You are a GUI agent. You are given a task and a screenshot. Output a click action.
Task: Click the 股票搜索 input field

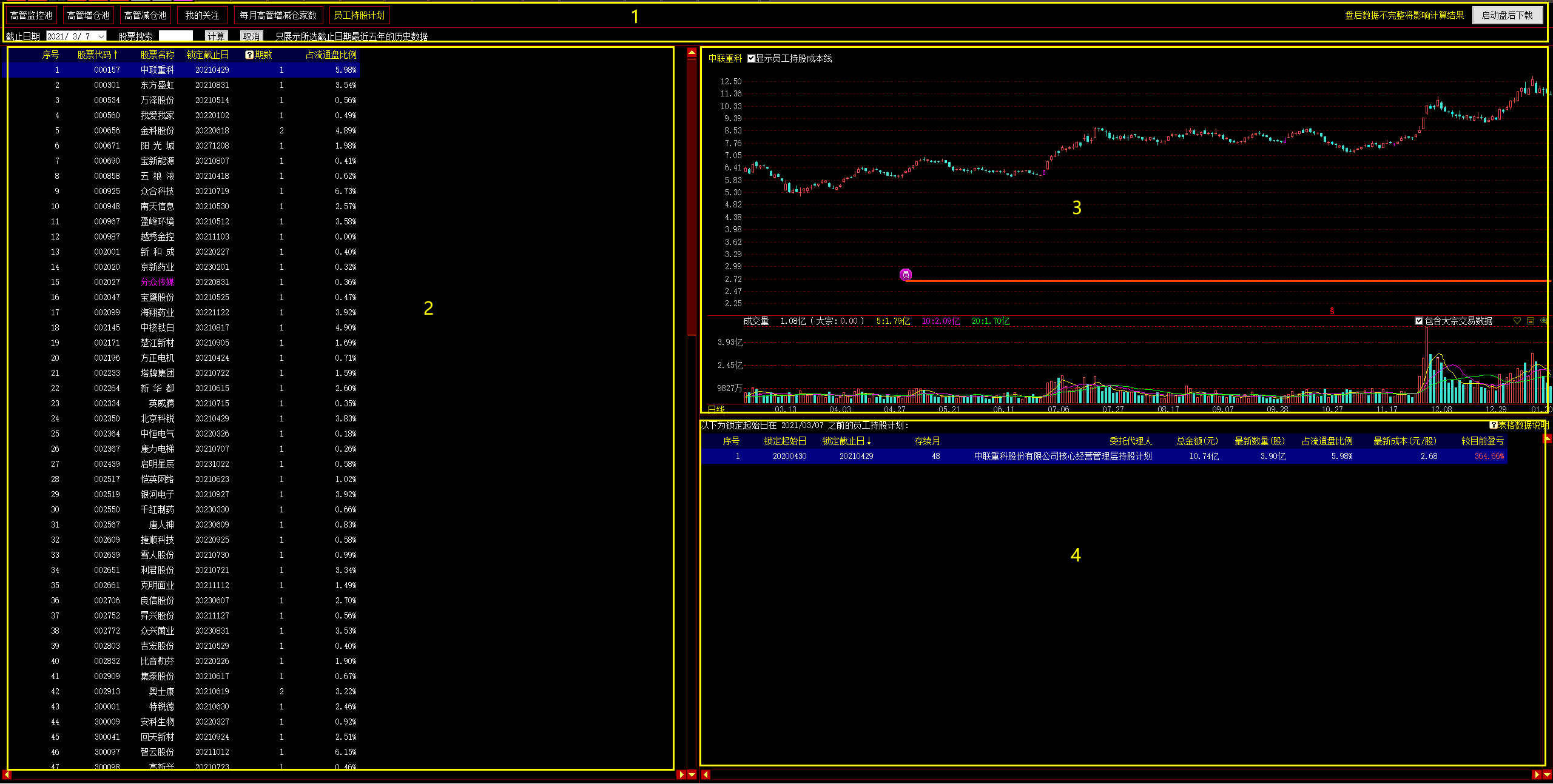pos(176,36)
